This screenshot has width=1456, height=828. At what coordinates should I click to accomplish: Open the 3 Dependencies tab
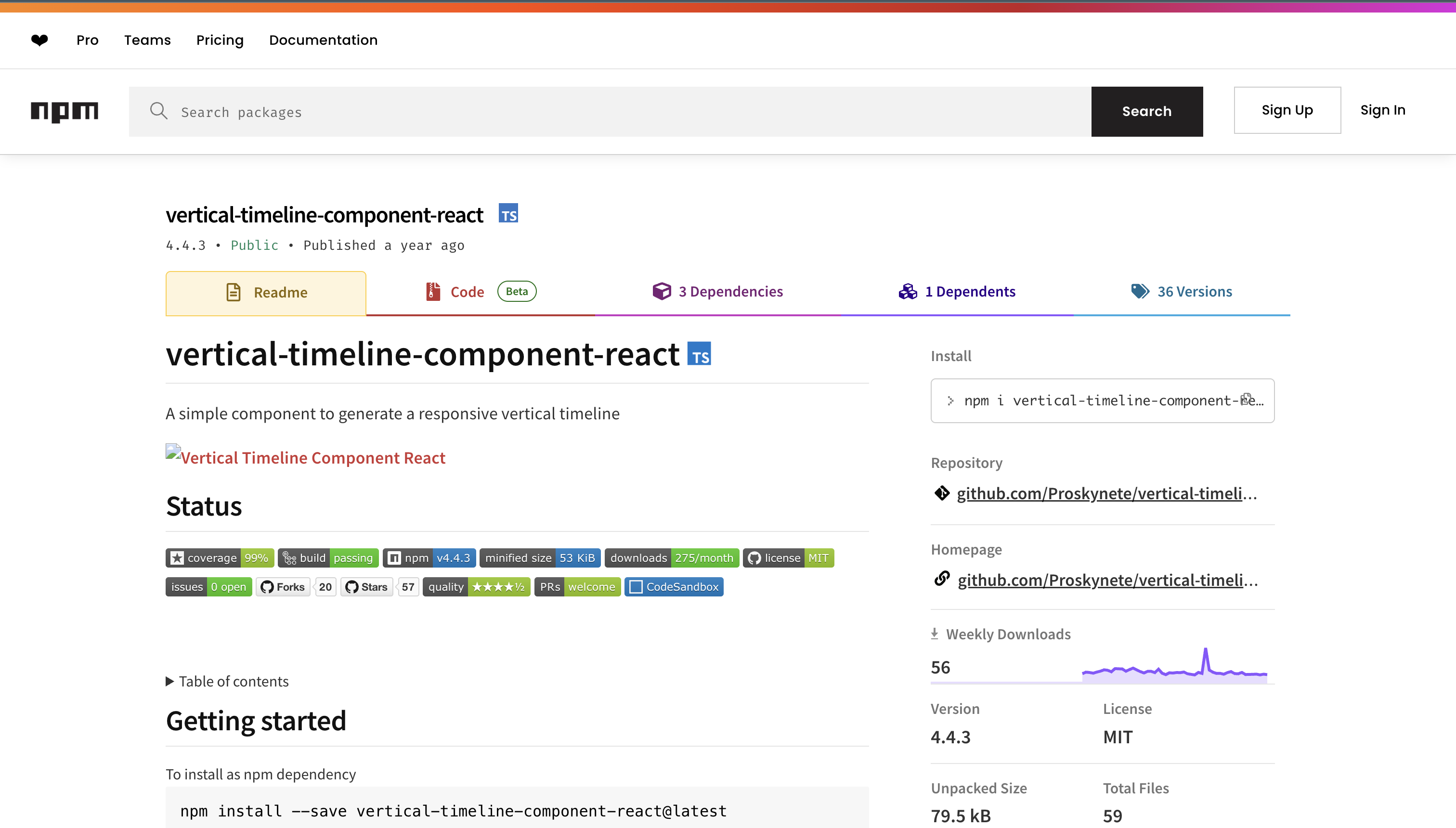pyautogui.click(x=718, y=292)
